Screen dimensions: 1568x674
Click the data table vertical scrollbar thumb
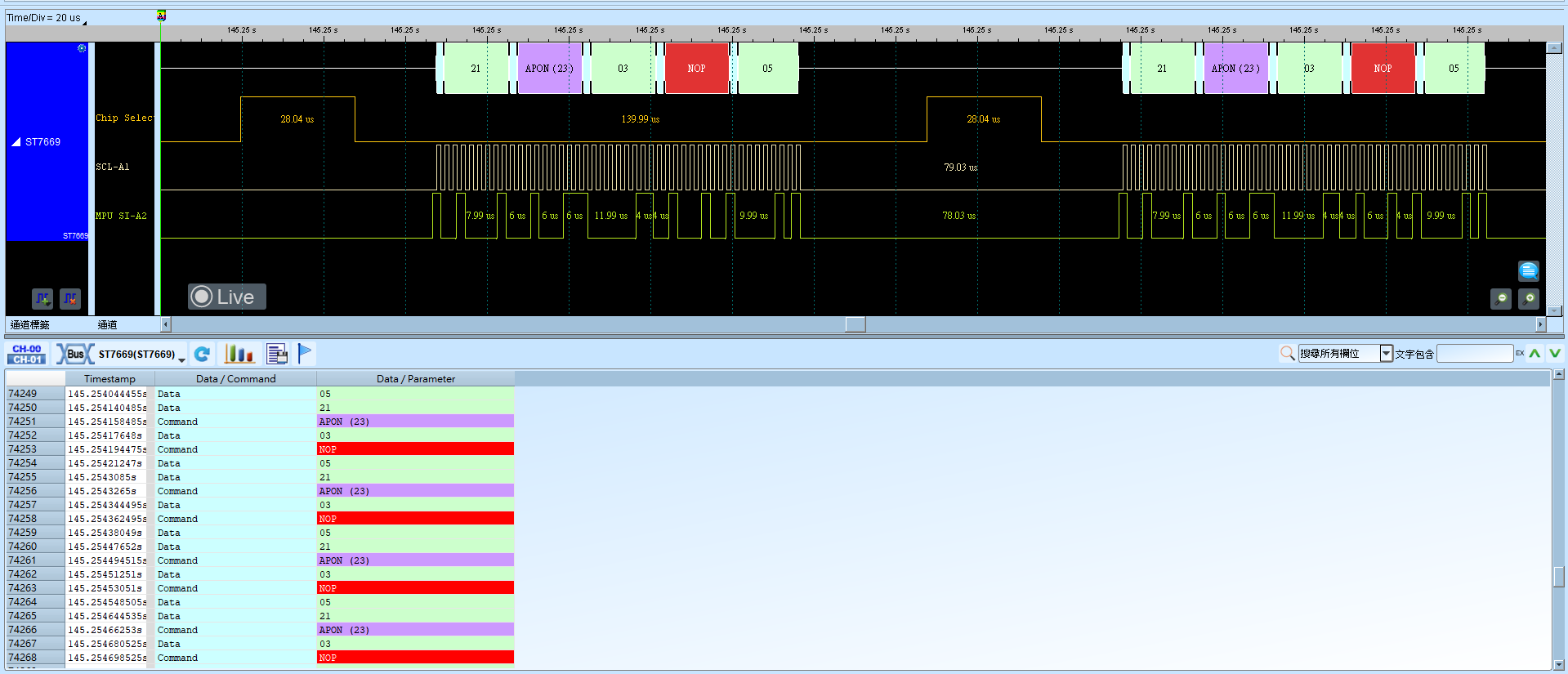pos(1559,577)
